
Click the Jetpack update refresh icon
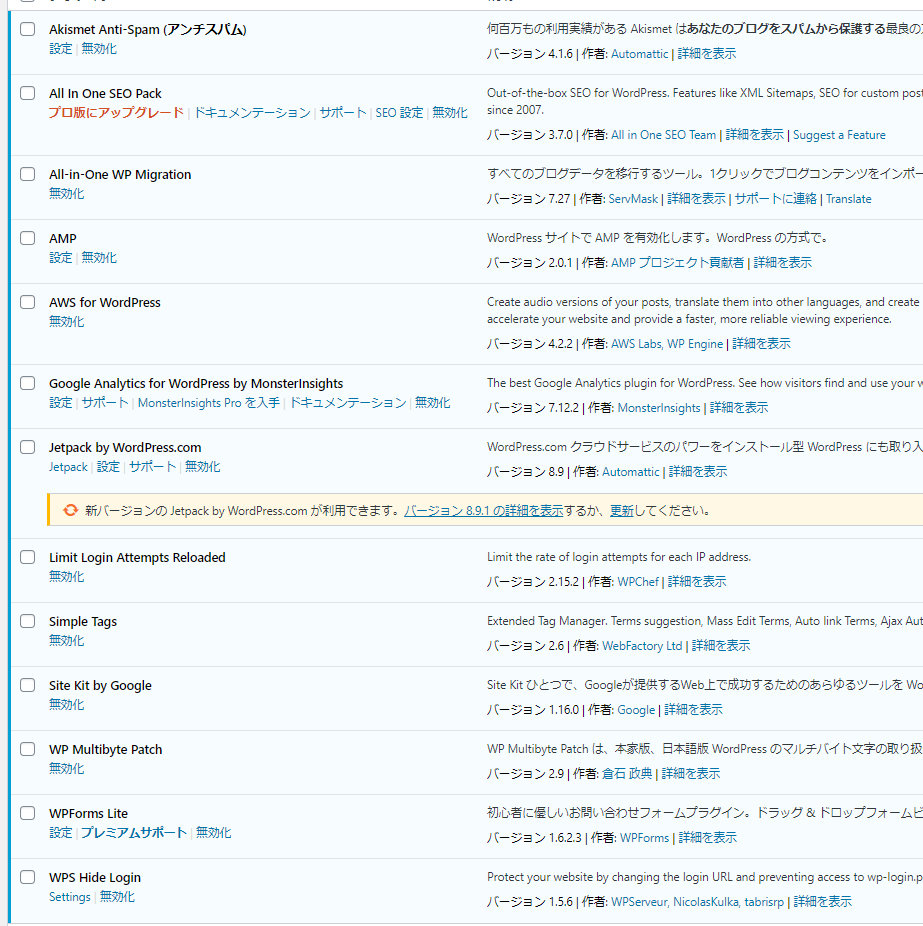tap(70, 510)
